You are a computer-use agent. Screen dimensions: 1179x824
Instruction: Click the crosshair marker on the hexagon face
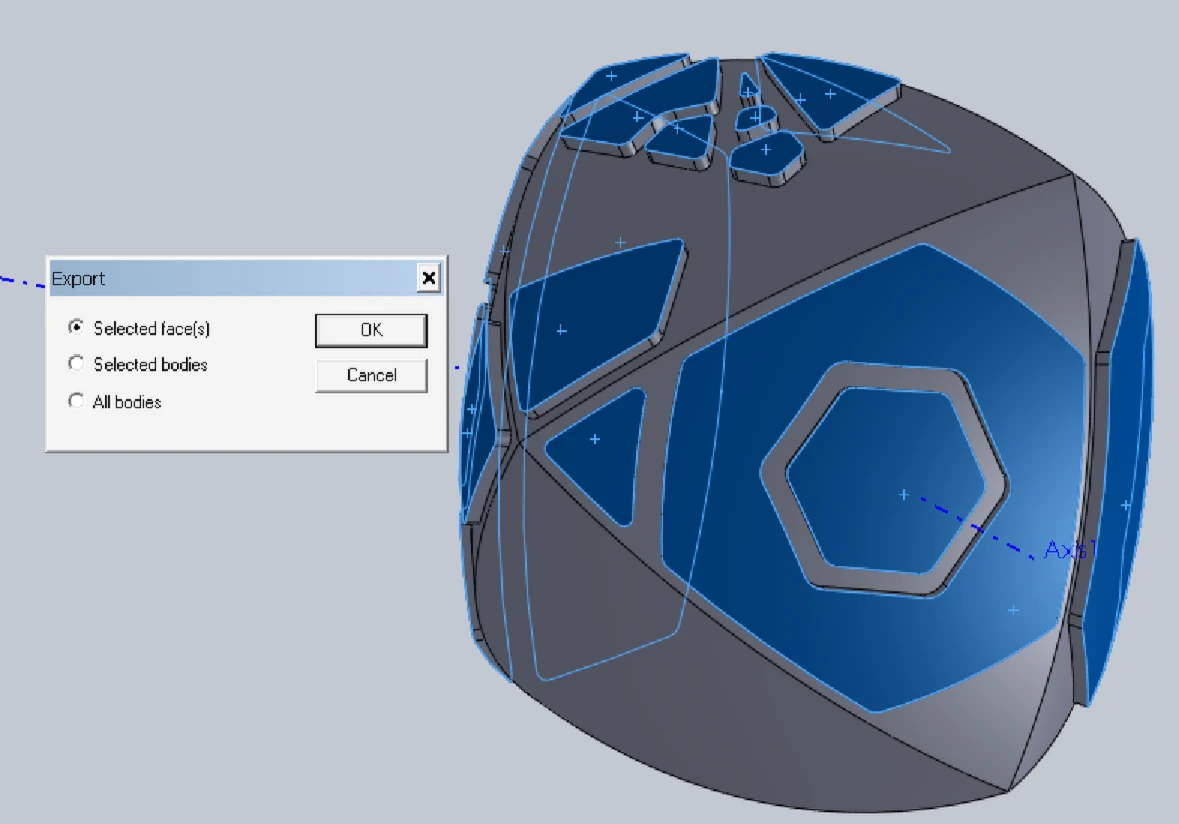(x=903, y=494)
